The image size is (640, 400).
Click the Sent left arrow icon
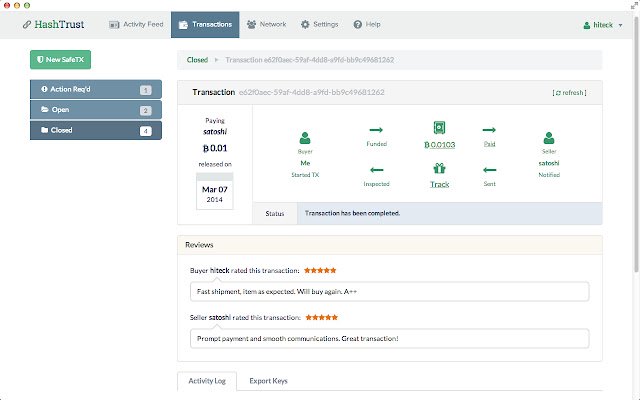click(x=489, y=170)
